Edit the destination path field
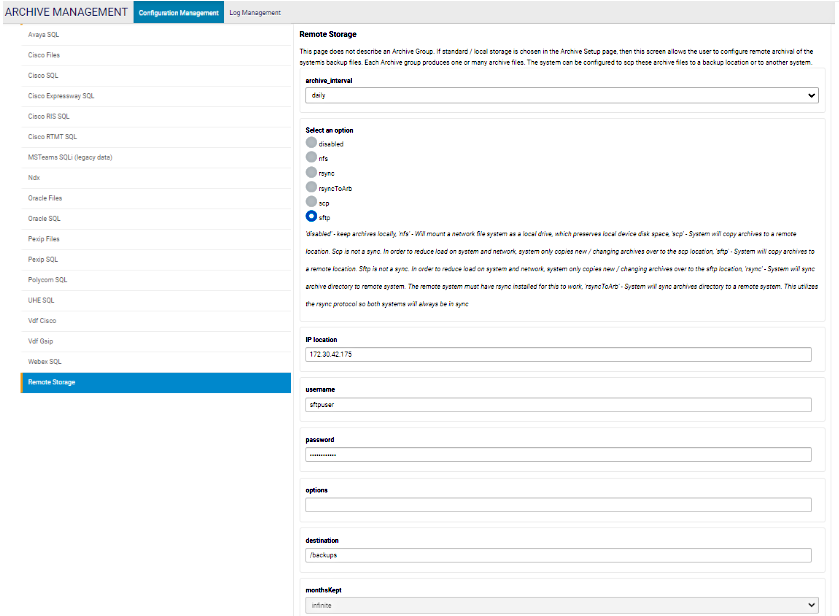Viewport: 839px width, 616px height. 558,555
